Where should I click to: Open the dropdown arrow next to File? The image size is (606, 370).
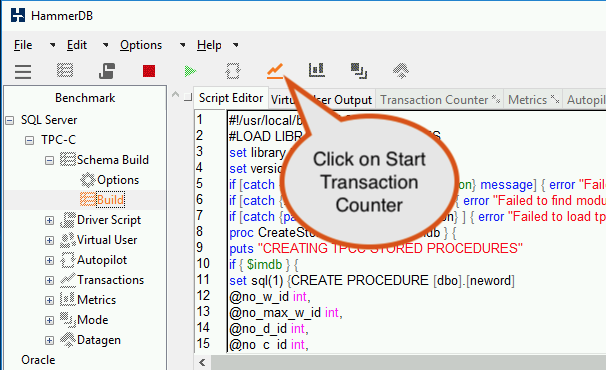point(53,45)
